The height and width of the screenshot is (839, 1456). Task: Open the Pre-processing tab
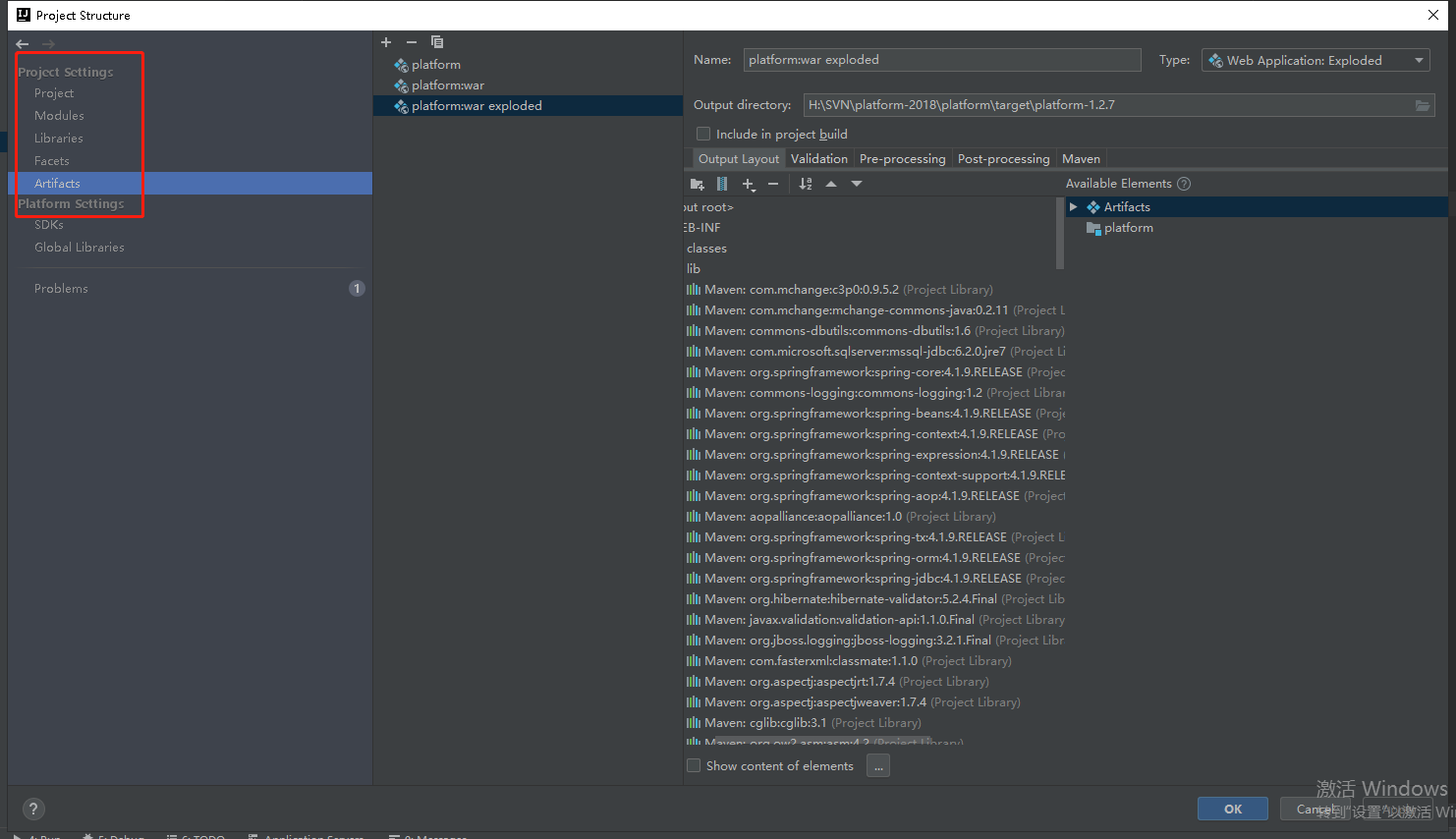pyautogui.click(x=902, y=159)
